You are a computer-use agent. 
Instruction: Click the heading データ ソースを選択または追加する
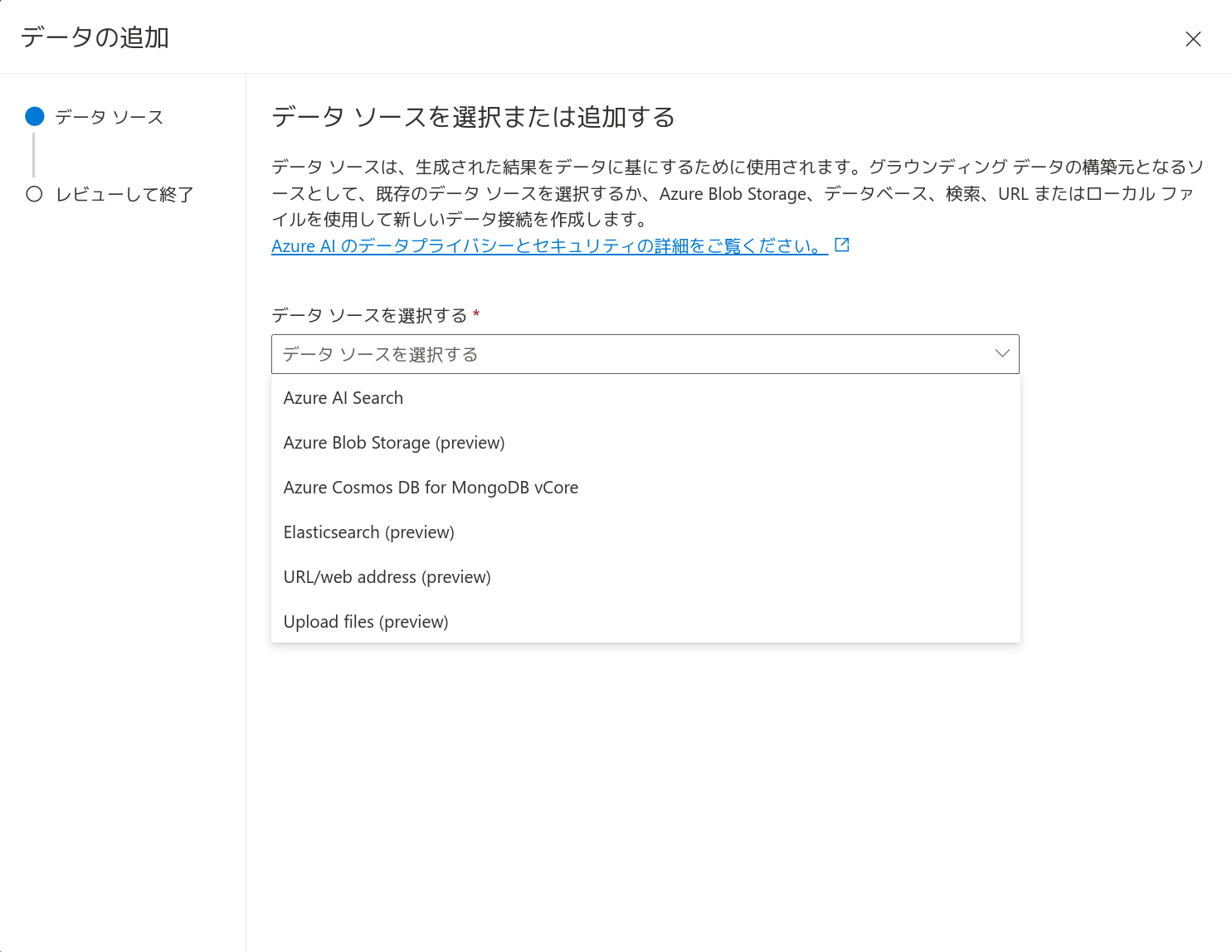pos(473,117)
